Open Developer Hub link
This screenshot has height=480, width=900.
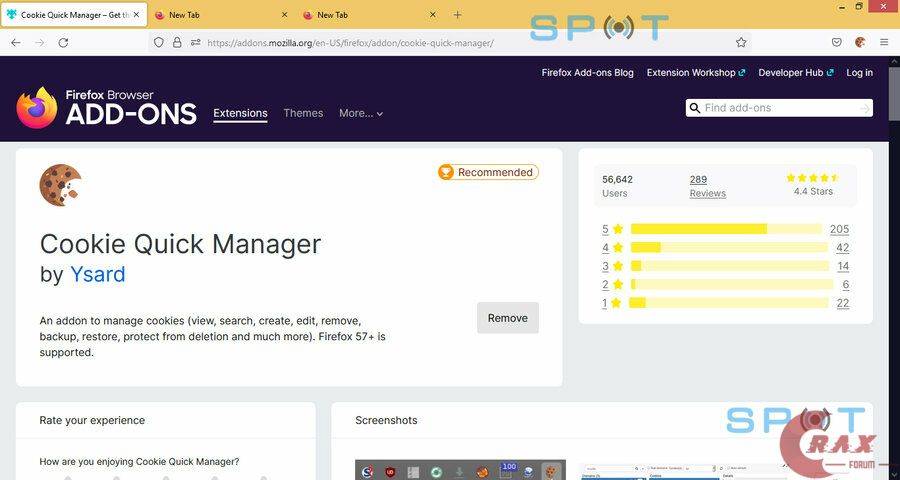coord(796,72)
